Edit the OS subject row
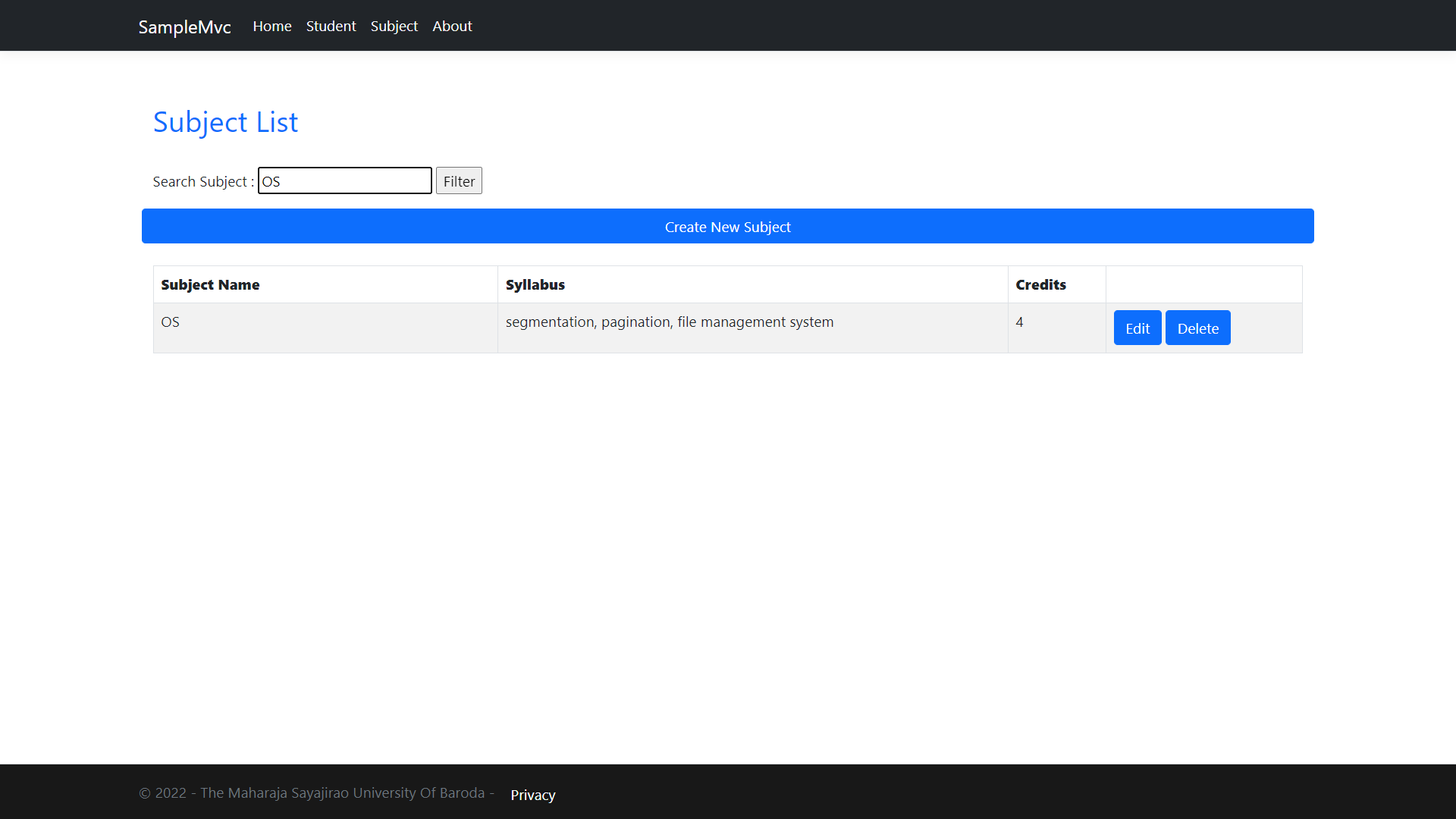The image size is (1456, 819). pyautogui.click(x=1137, y=328)
